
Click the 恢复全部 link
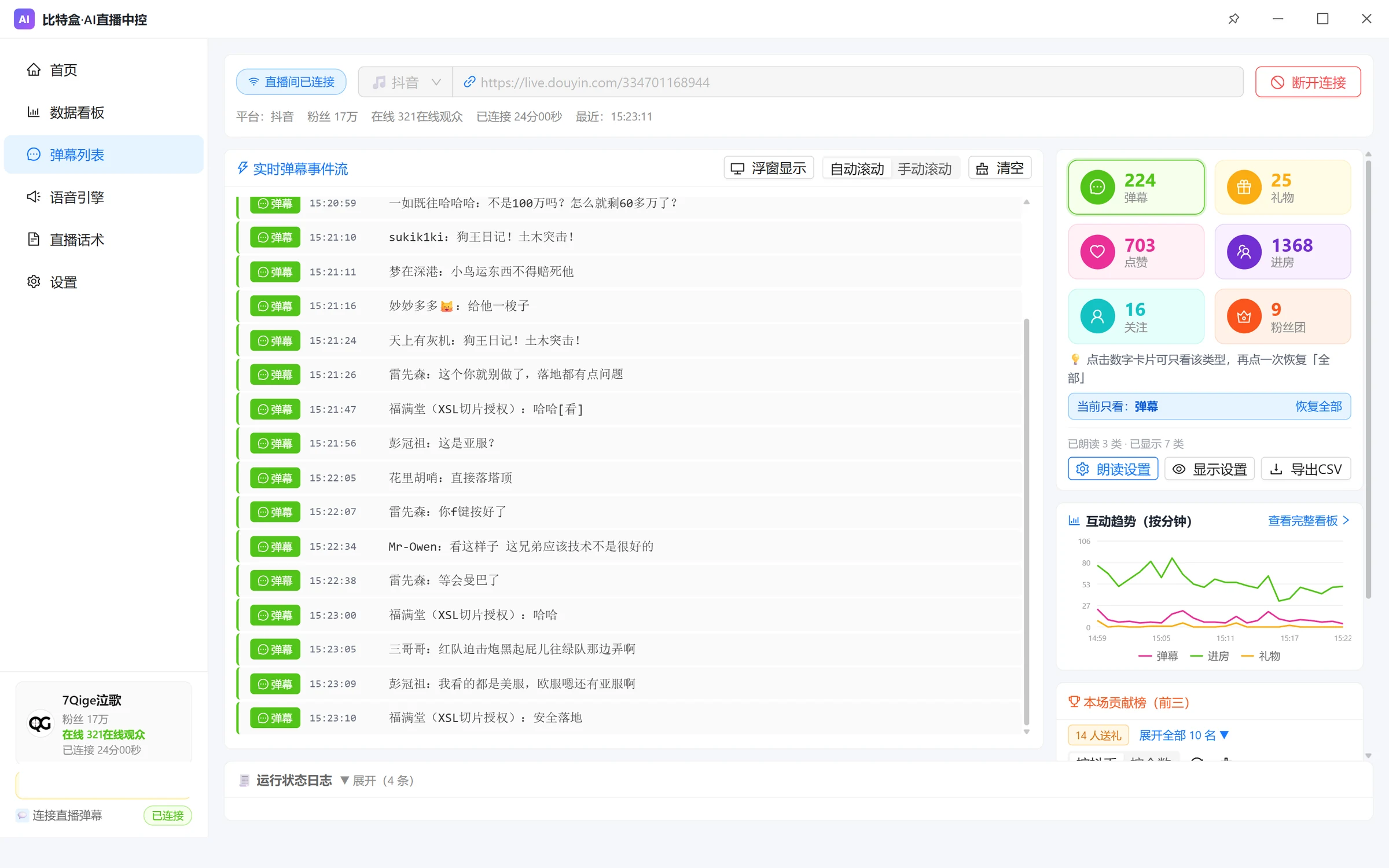tap(1318, 406)
